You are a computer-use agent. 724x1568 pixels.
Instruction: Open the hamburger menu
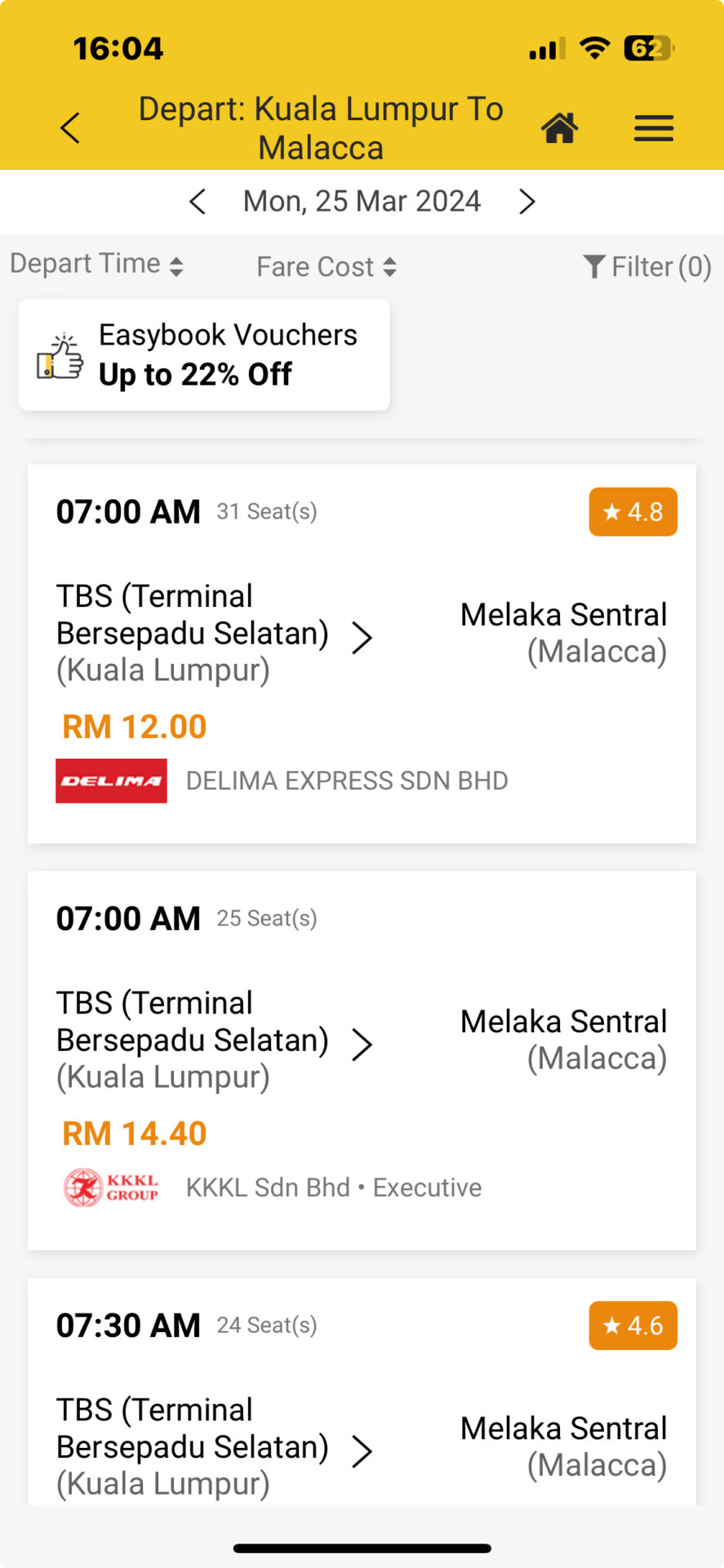653,128
